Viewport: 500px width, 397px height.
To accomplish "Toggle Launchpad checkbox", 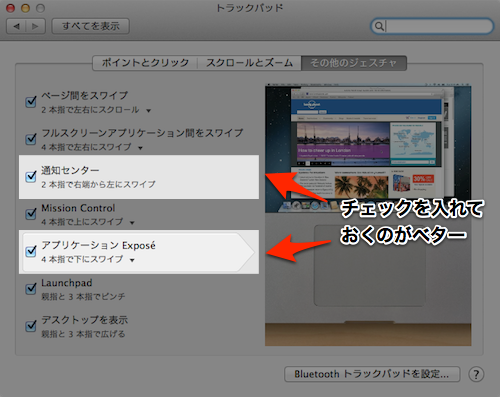I will 31,288.
